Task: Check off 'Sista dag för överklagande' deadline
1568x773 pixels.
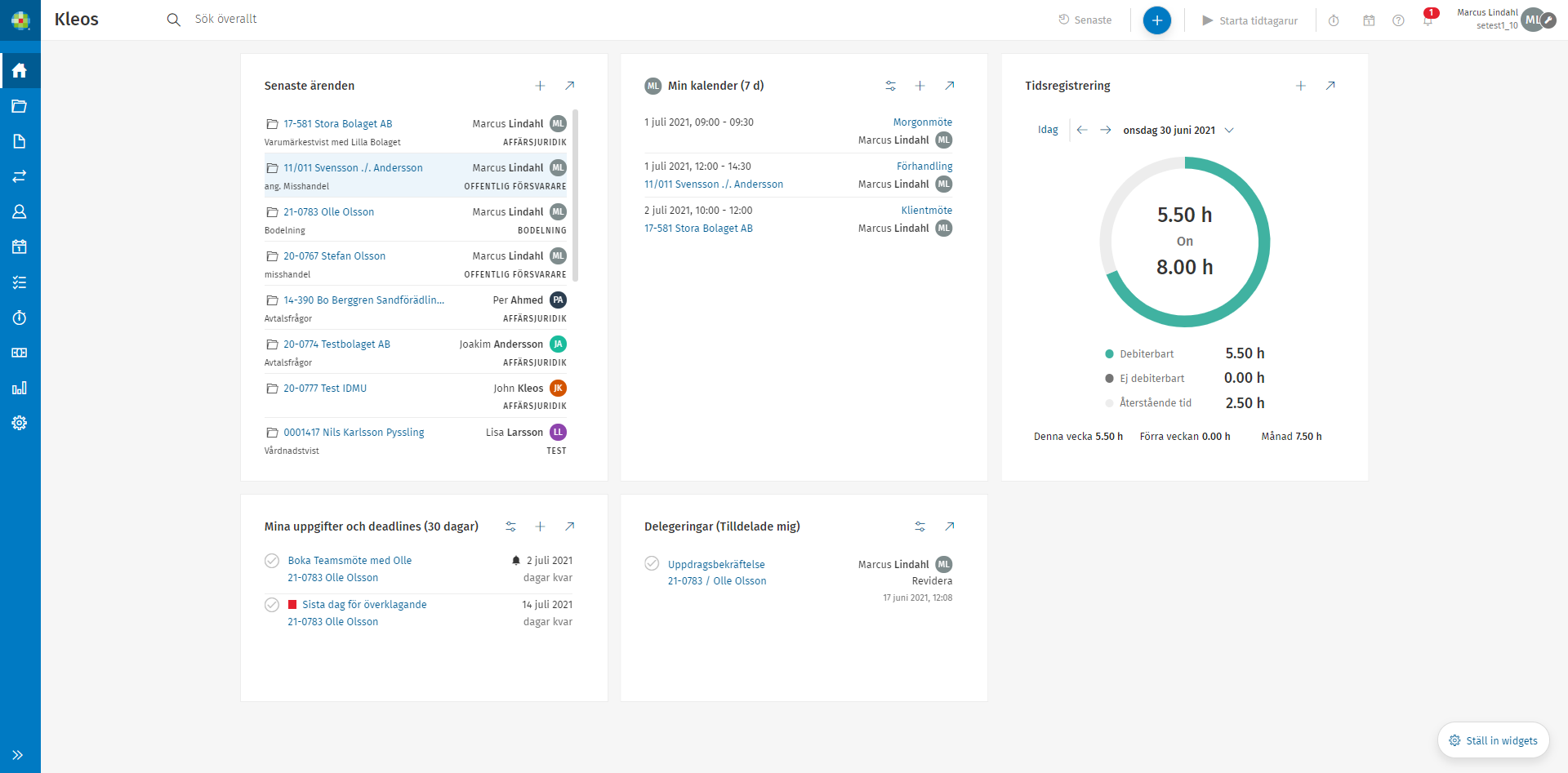Action: 272,605
